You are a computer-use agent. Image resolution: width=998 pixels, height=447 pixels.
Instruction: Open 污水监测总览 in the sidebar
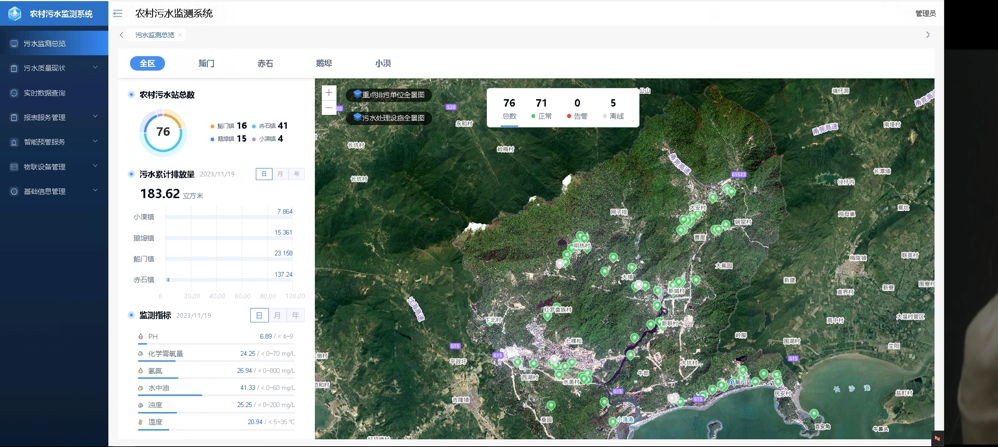coord(54,43)
